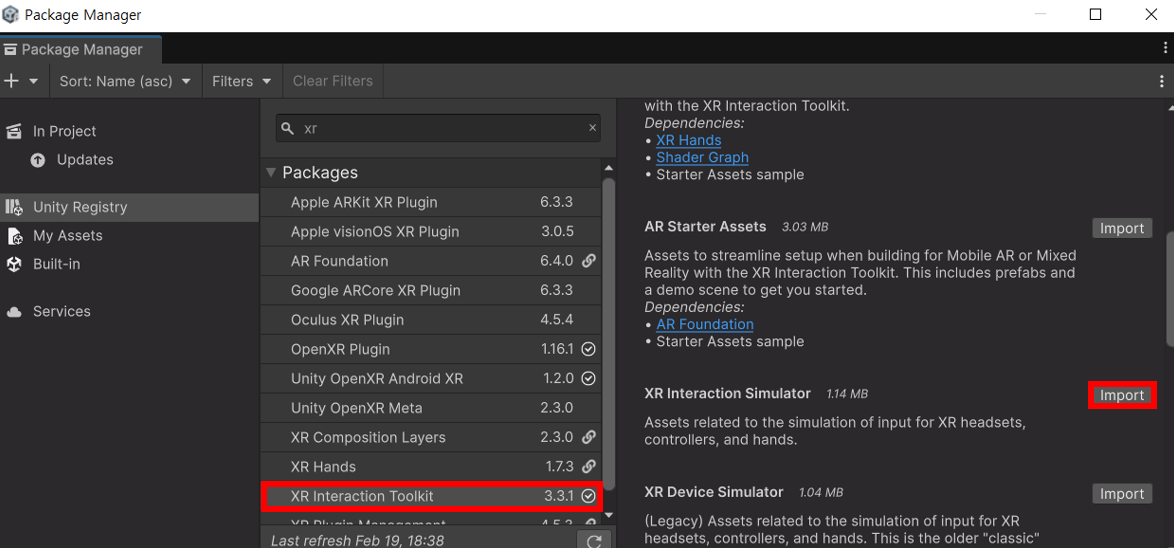The width and height of the screenshot is (1174, 548).
Task: Click the search magnifier icon
Action: [x=287, y=129]
